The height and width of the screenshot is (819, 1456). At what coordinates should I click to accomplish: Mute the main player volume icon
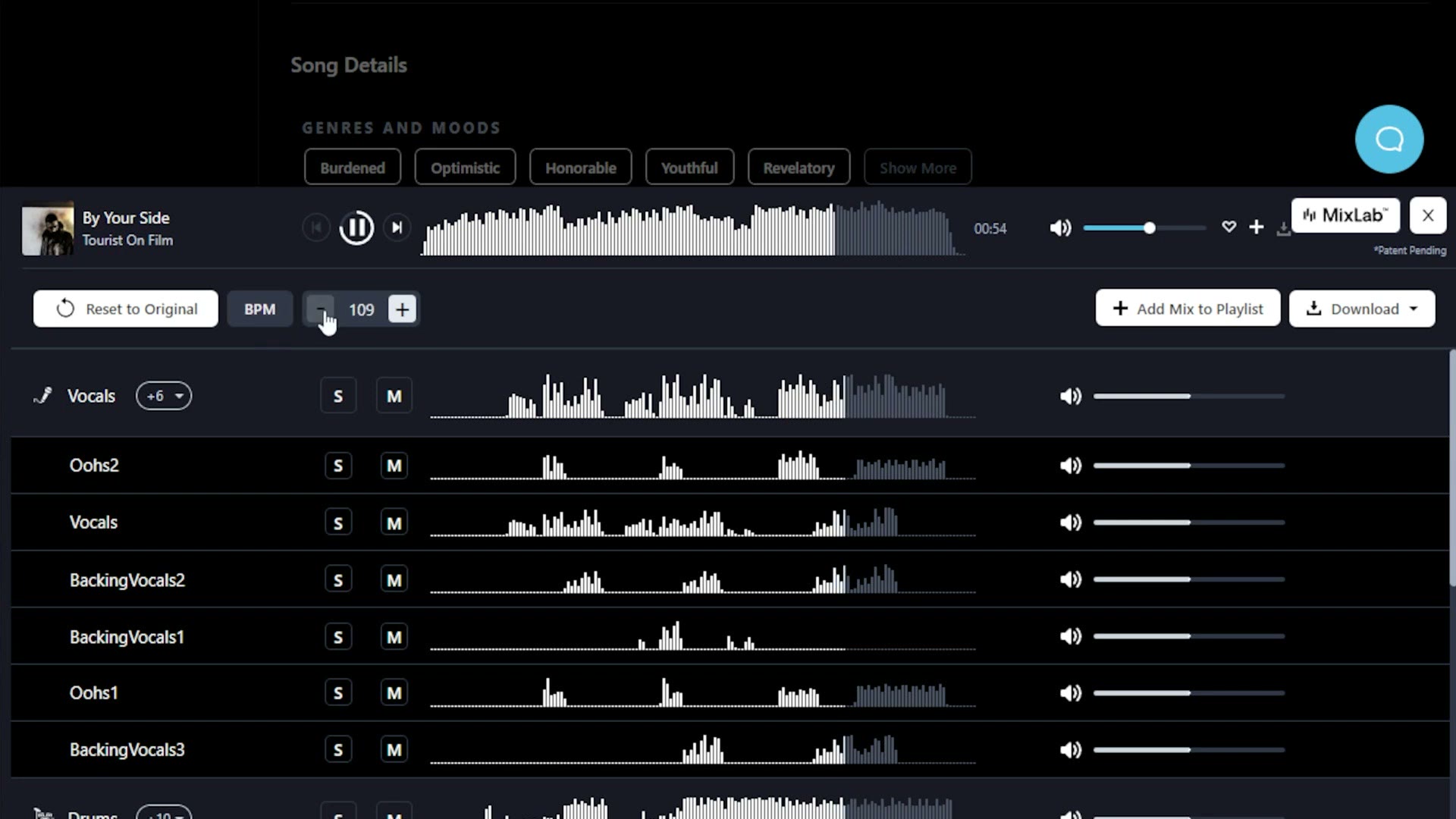click(x=1060, y=228)
